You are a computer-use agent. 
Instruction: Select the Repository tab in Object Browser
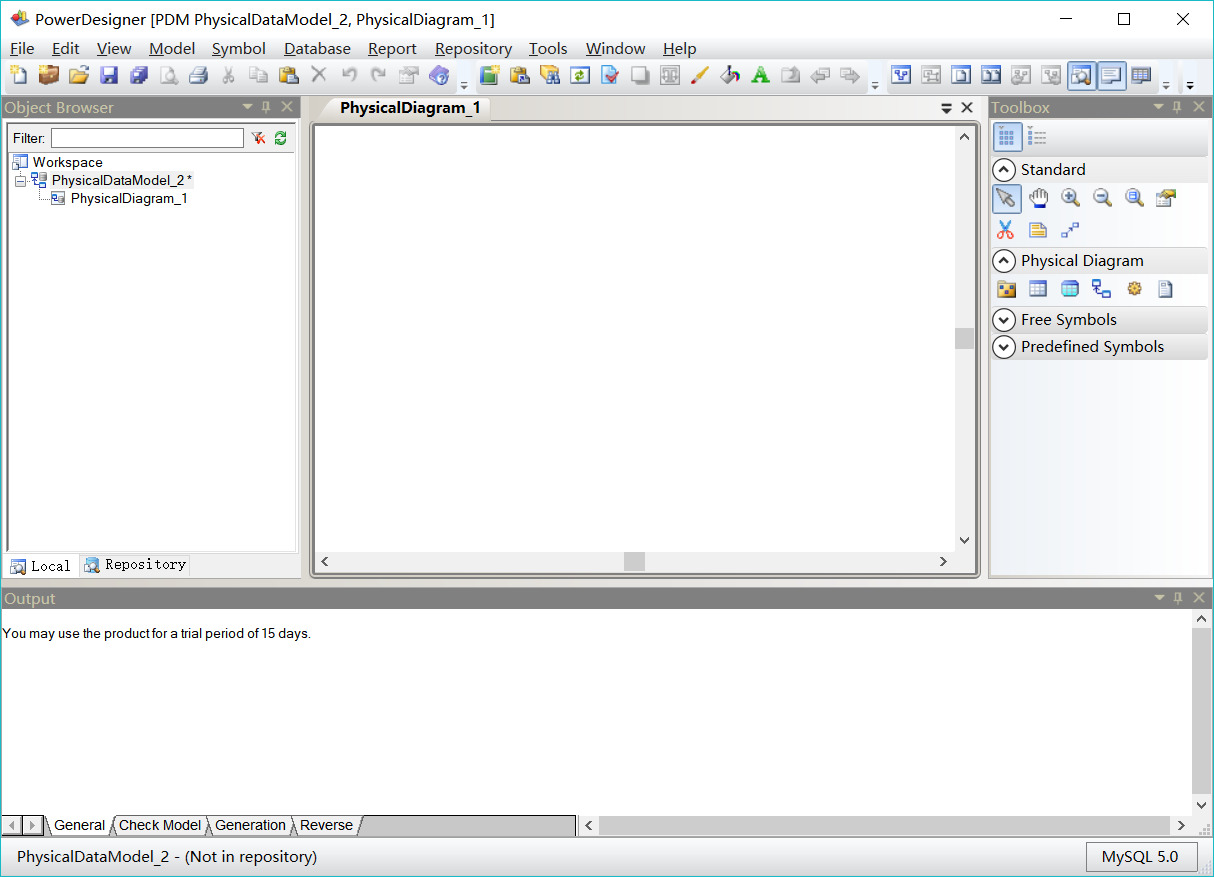click(134, 565)
